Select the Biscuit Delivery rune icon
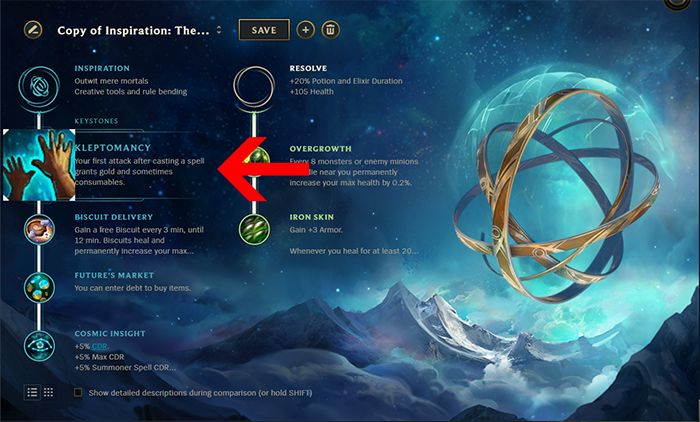Viewport: 700px width, 422px height. pyautogui.click(x=39, y=229)
